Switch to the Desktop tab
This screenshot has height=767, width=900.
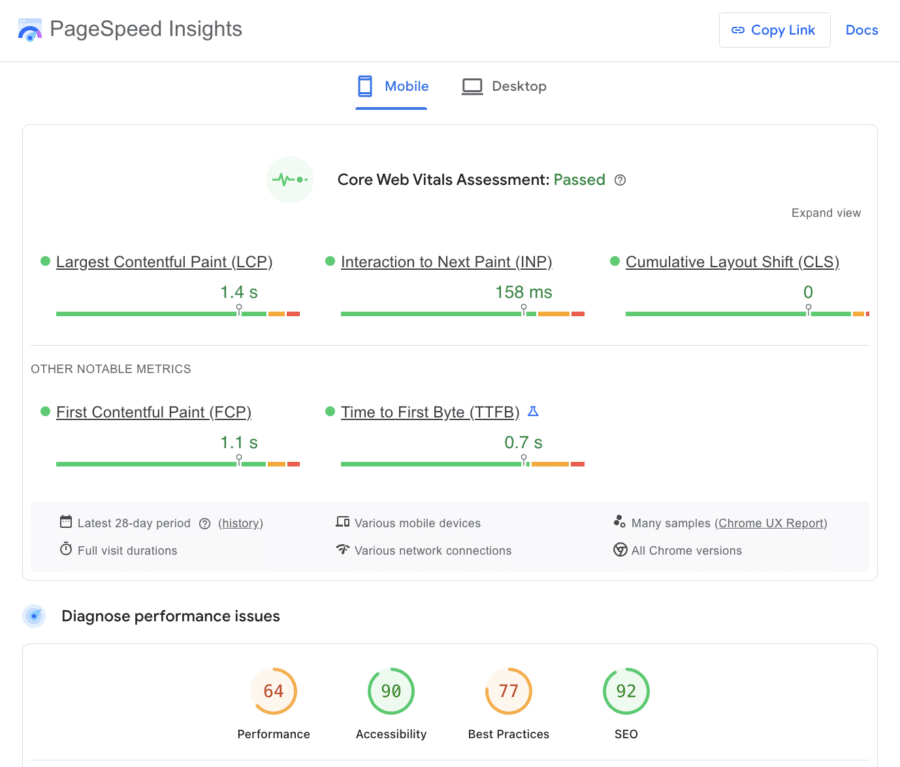pos(505,87)
